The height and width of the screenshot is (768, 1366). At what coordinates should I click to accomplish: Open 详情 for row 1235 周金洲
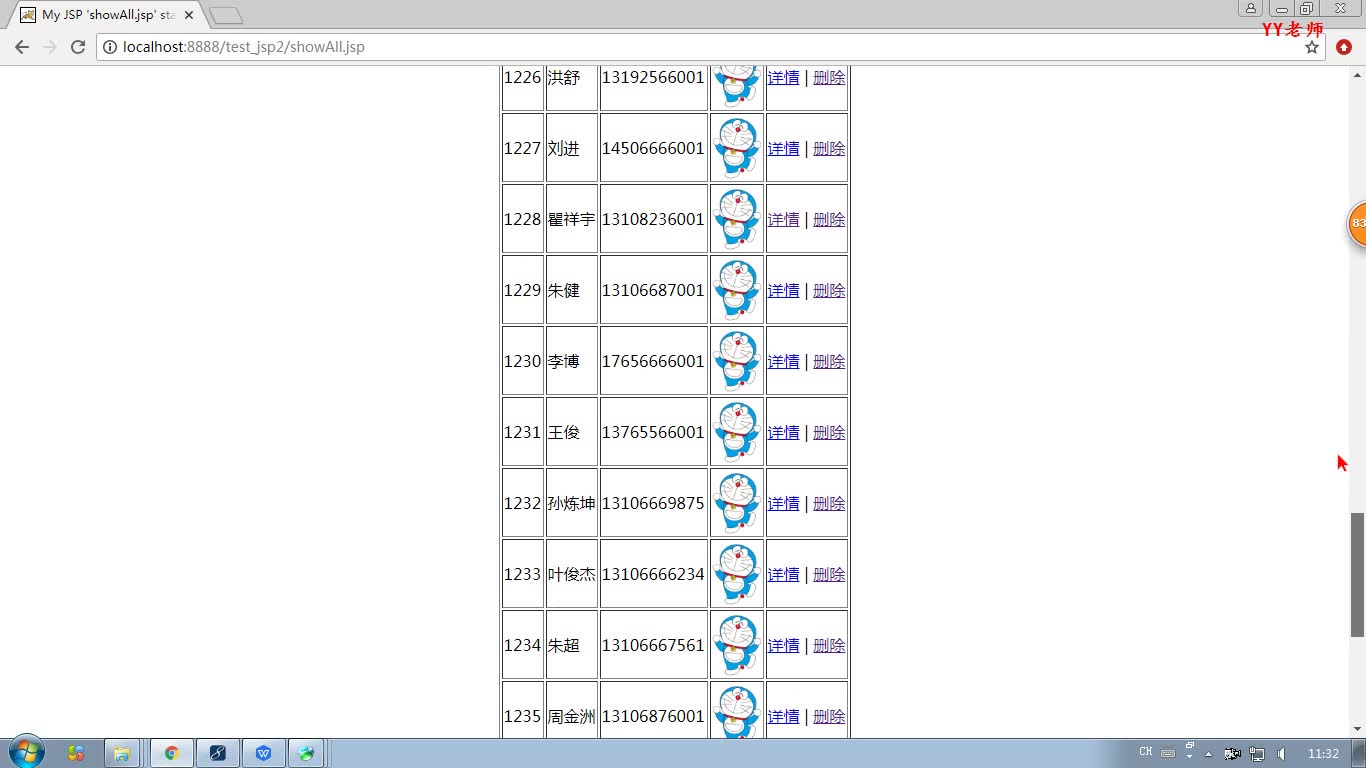click(x=783, y=716)
